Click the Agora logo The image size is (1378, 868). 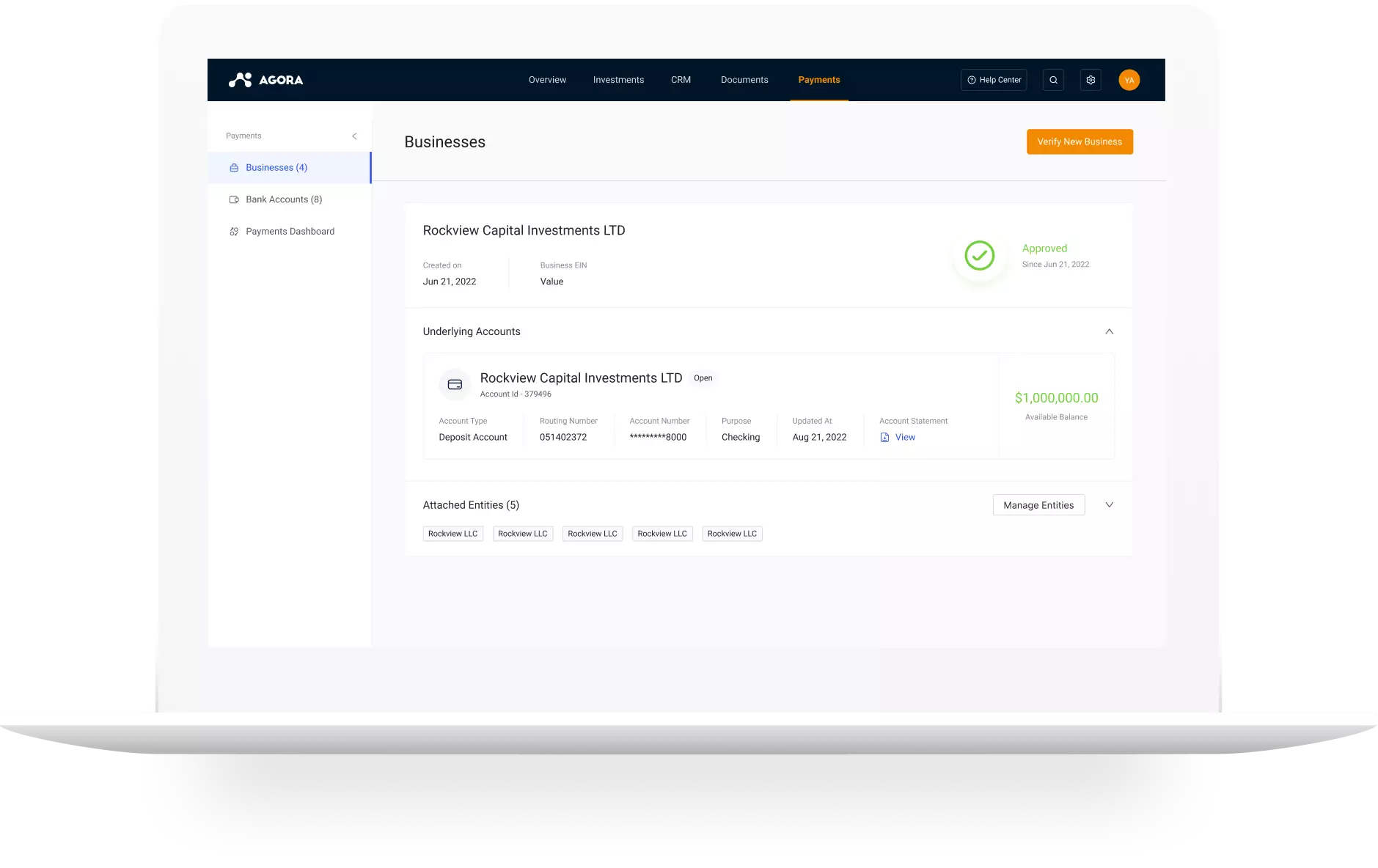(x=265, y=79)
